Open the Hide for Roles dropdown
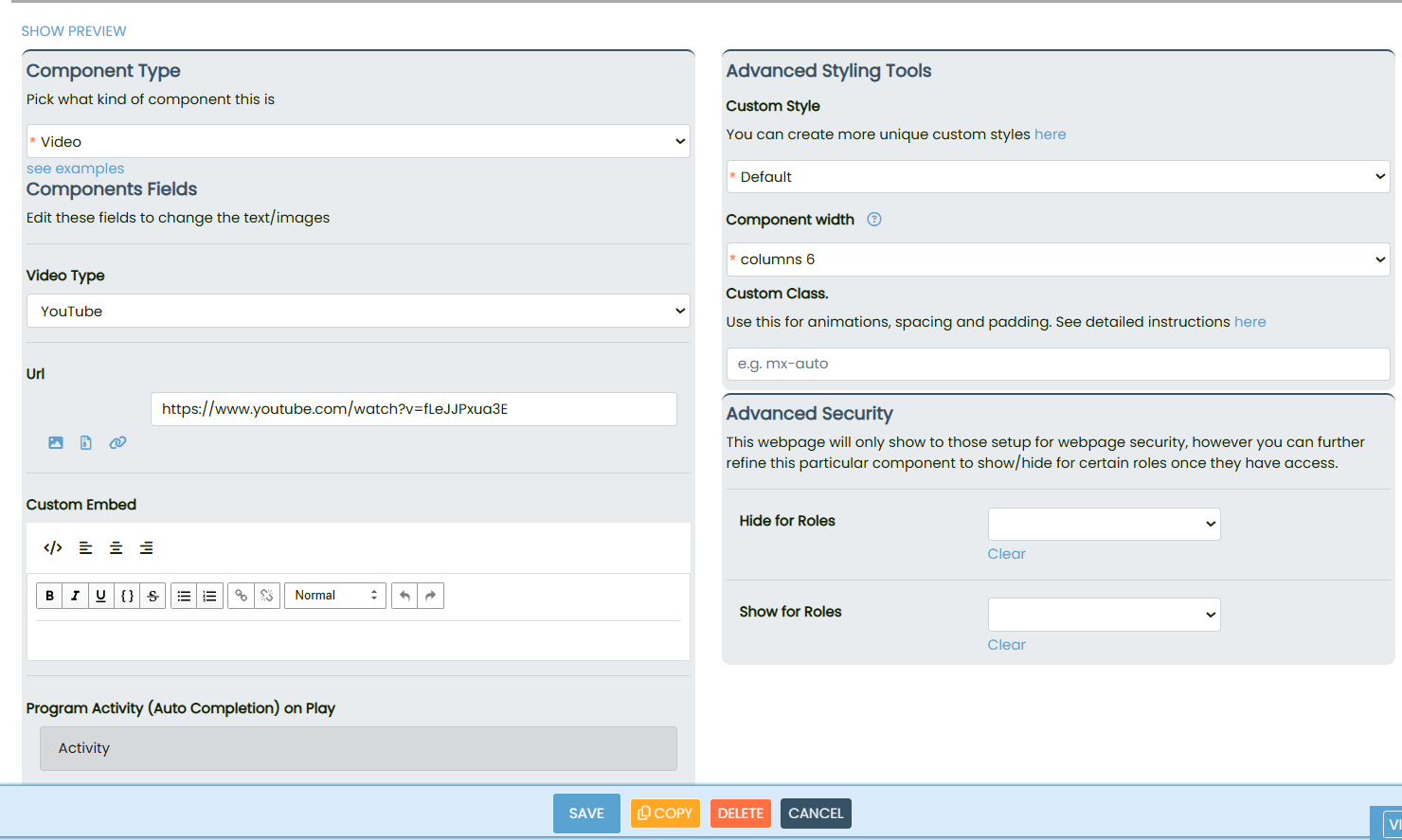 pos(1104,524)
